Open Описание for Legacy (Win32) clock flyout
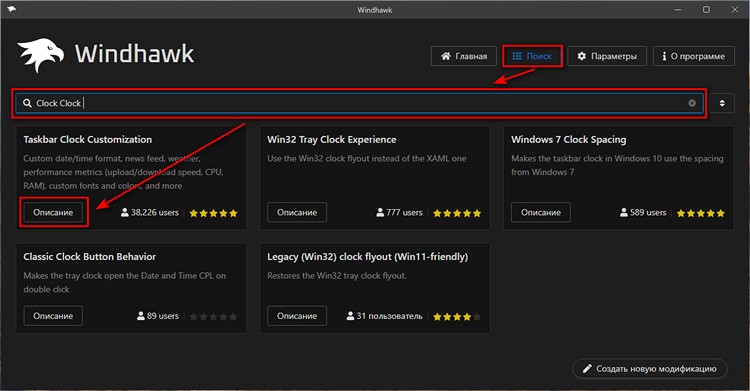 point(297,316)
